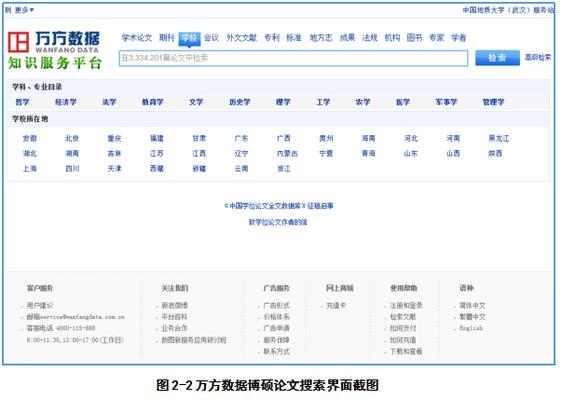Choose 河北 under school location
The height and width of the screenshot is (400, 562).
click(411, 138)
